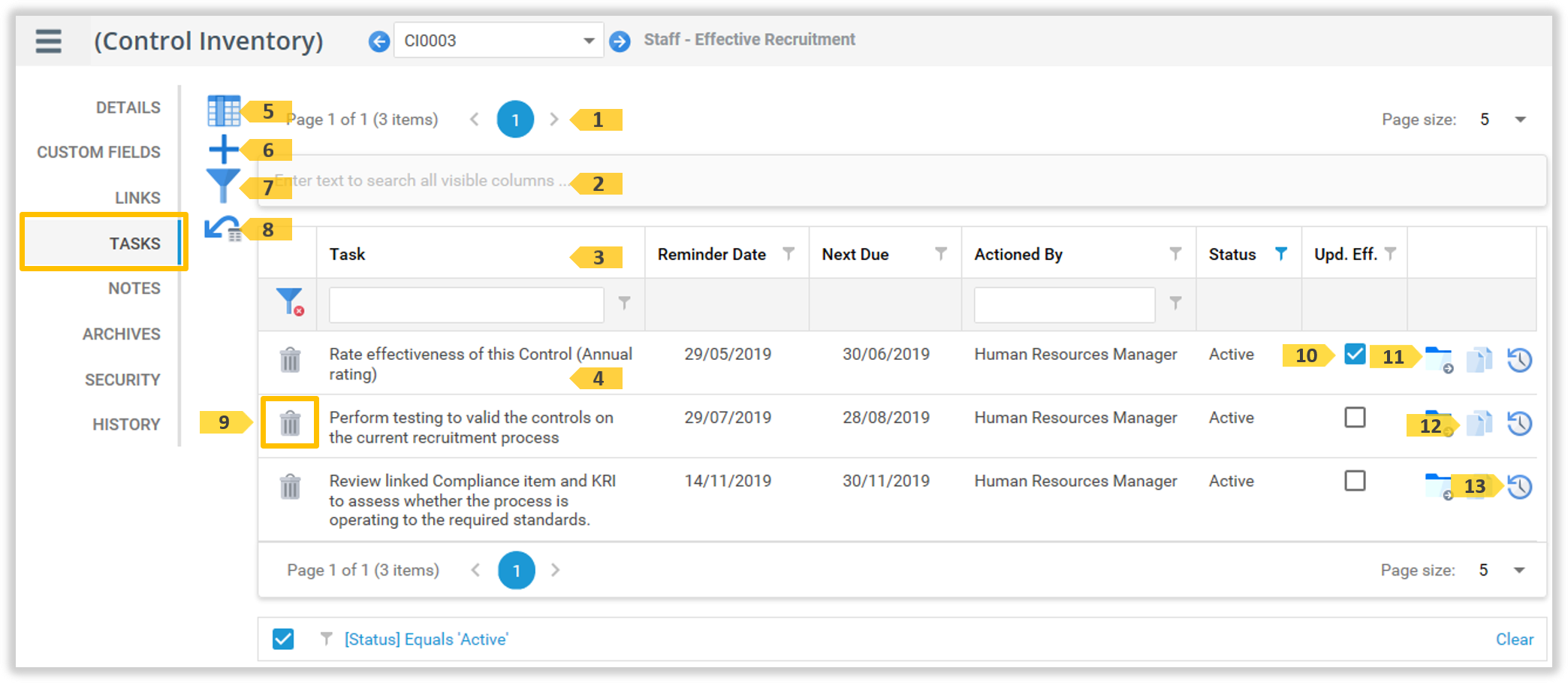The height and width of the screenshot is (683, 1568).
Task: Clear filter row with funnel-x icon
Action: click(x=290, y=302)
